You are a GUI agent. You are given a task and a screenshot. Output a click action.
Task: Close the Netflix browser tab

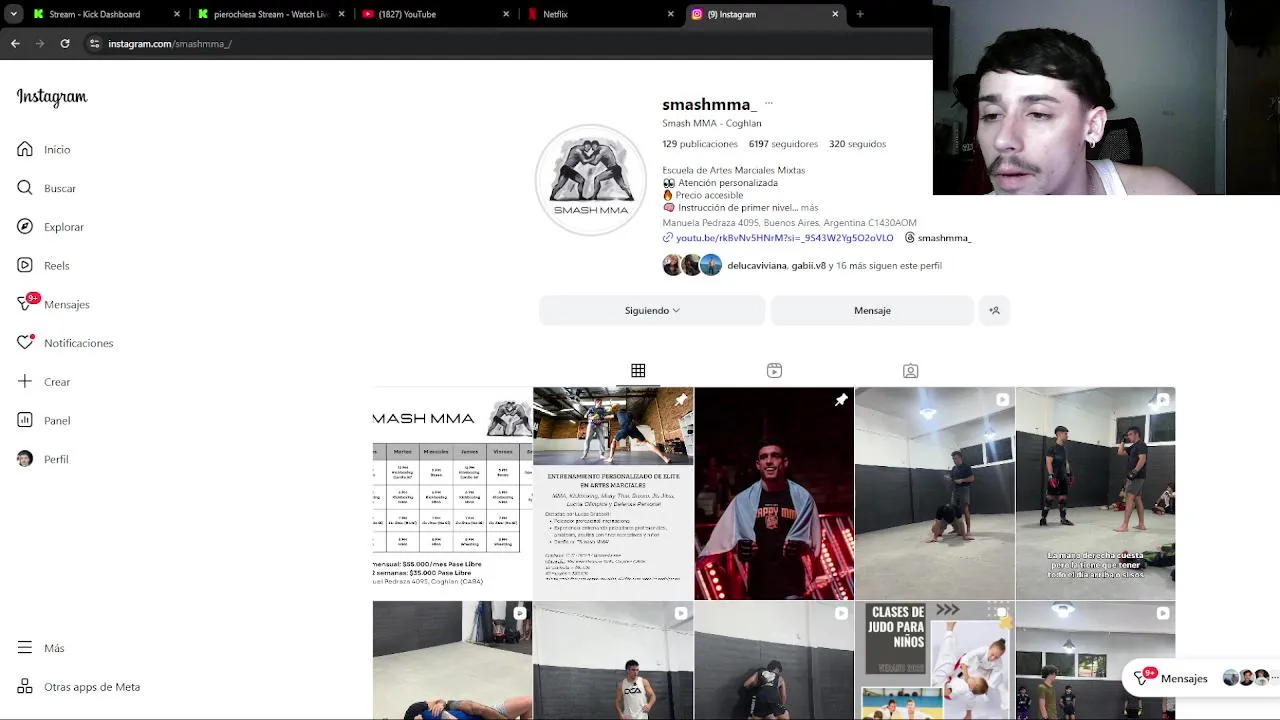[x=670, y=14]
